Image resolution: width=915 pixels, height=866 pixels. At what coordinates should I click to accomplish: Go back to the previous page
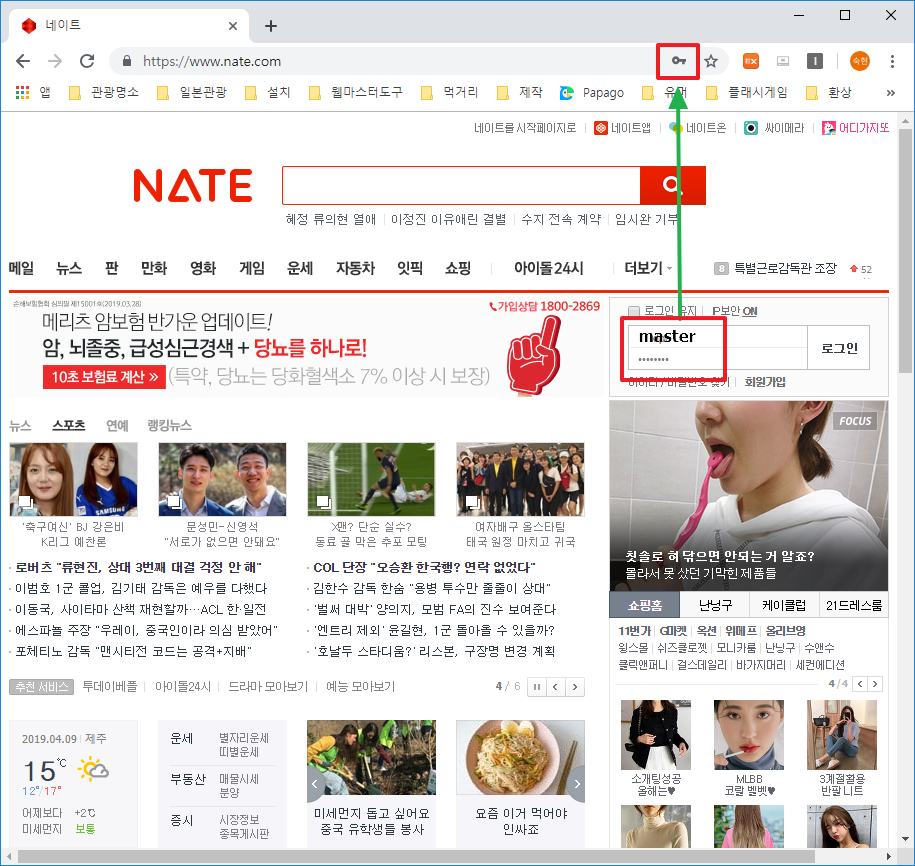(x=23, y=61)
